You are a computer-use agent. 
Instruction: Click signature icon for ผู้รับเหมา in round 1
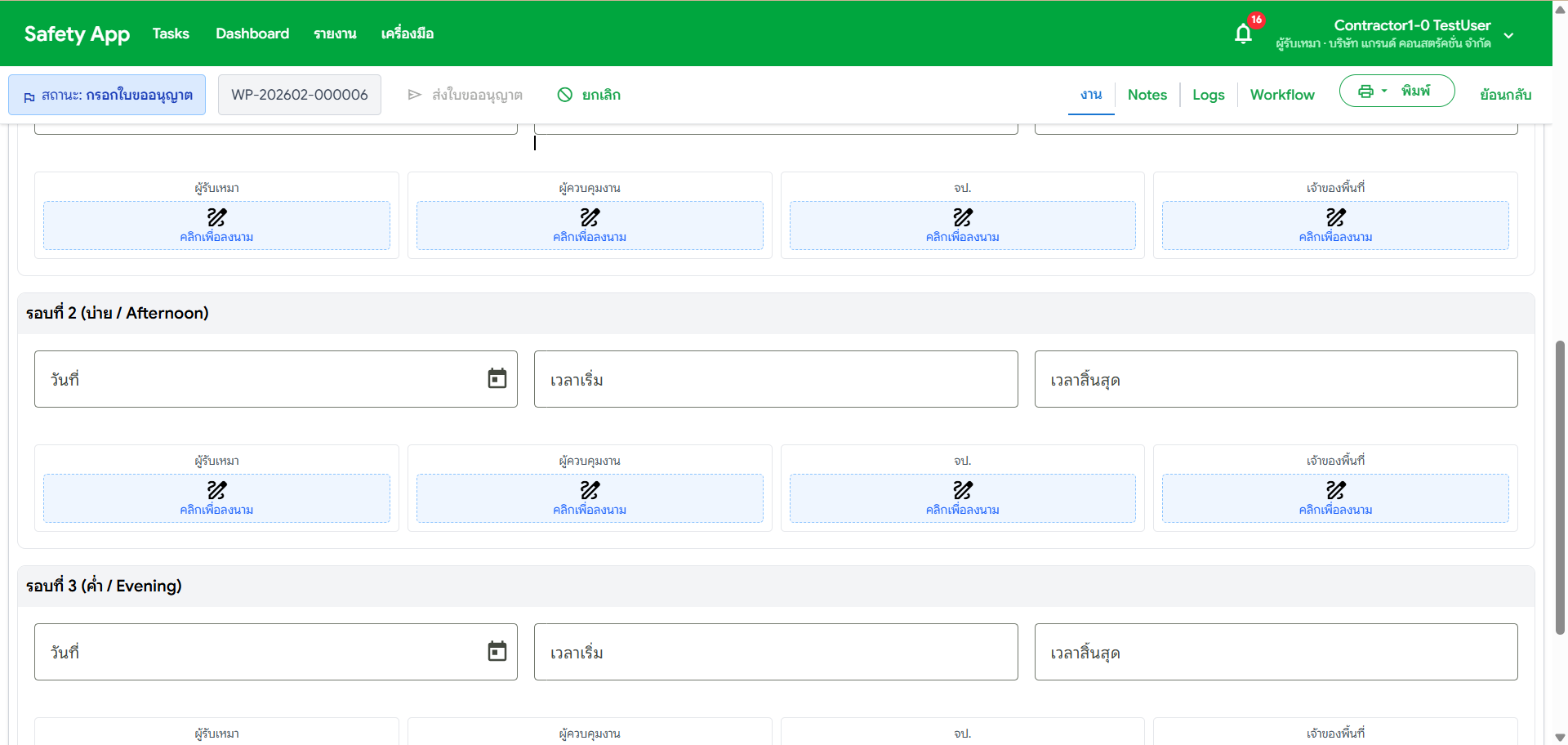tap(216, 218)
